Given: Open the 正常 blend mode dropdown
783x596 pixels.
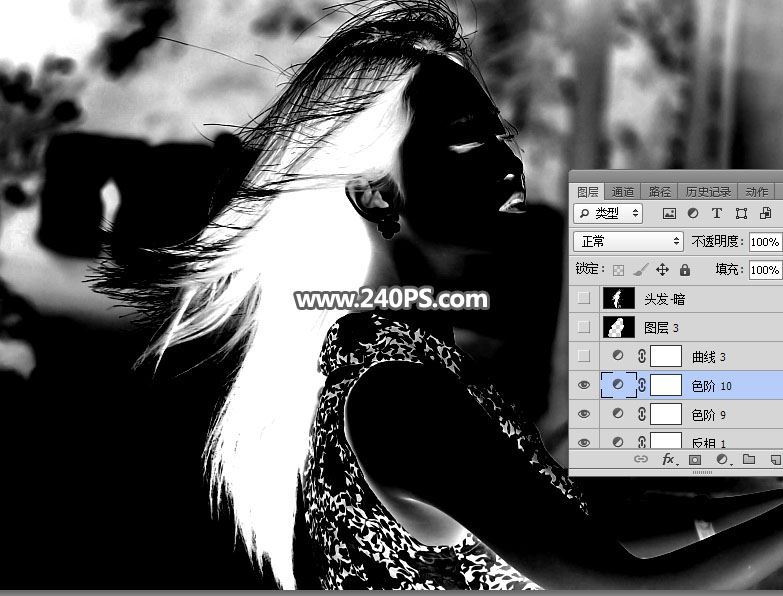Looking at the screenshot, I should click(628, 242).
